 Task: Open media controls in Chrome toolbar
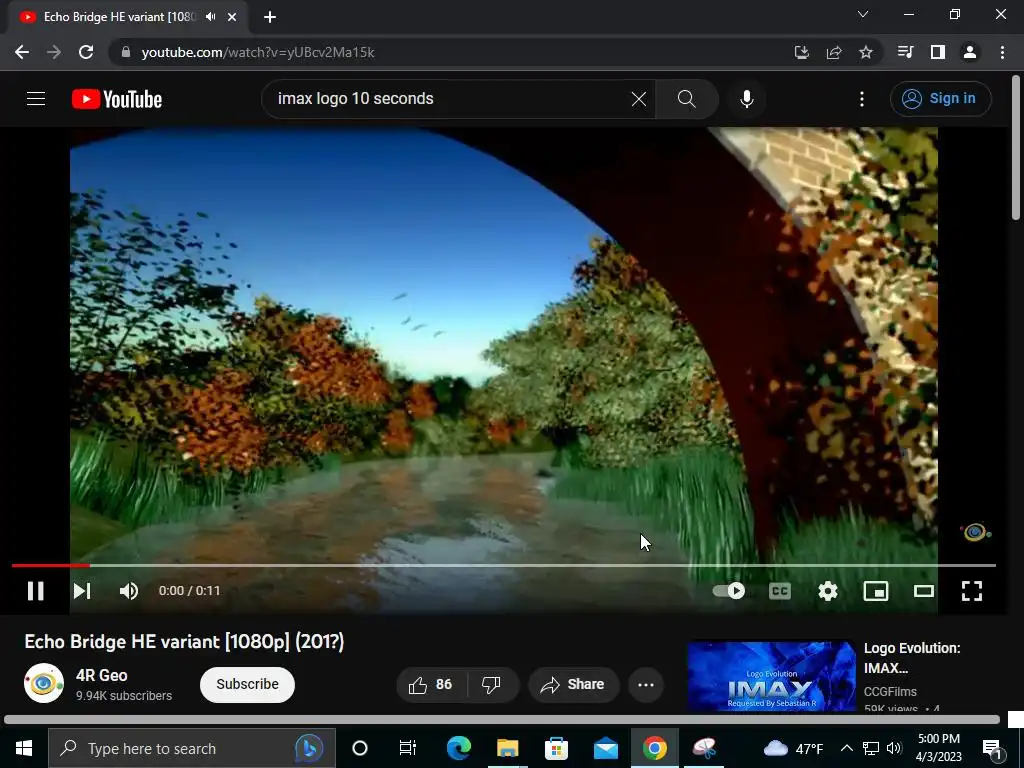point(905,52)
